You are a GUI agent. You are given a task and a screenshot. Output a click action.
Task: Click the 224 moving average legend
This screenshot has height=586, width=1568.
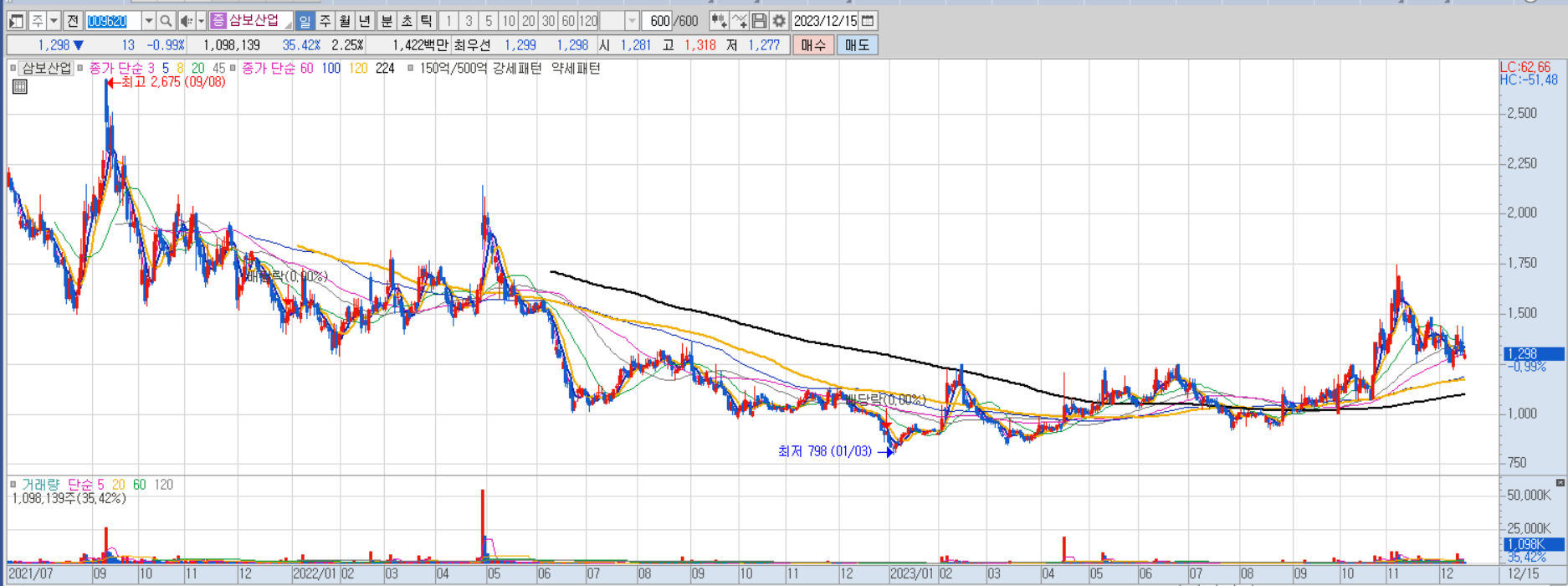[385, 68]
